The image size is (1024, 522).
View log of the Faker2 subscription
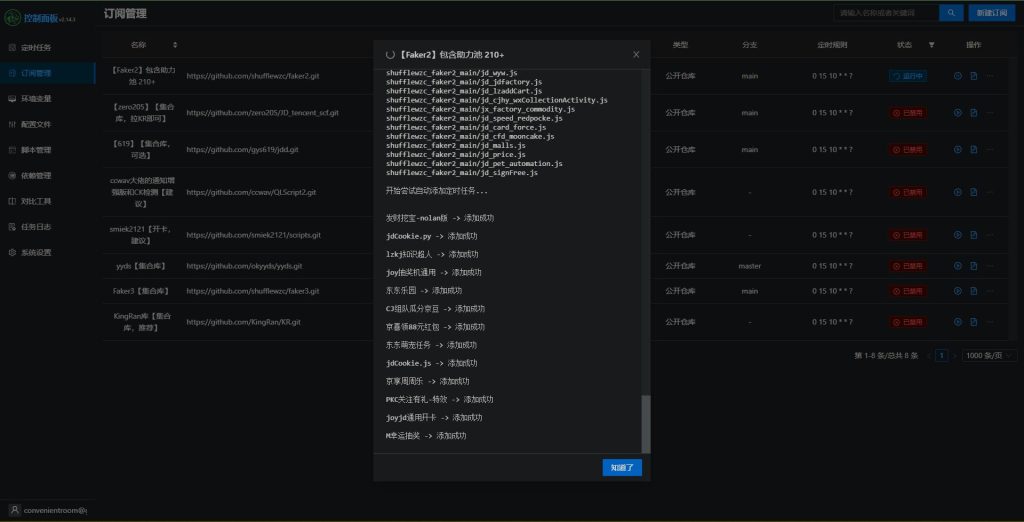point(974,76)
